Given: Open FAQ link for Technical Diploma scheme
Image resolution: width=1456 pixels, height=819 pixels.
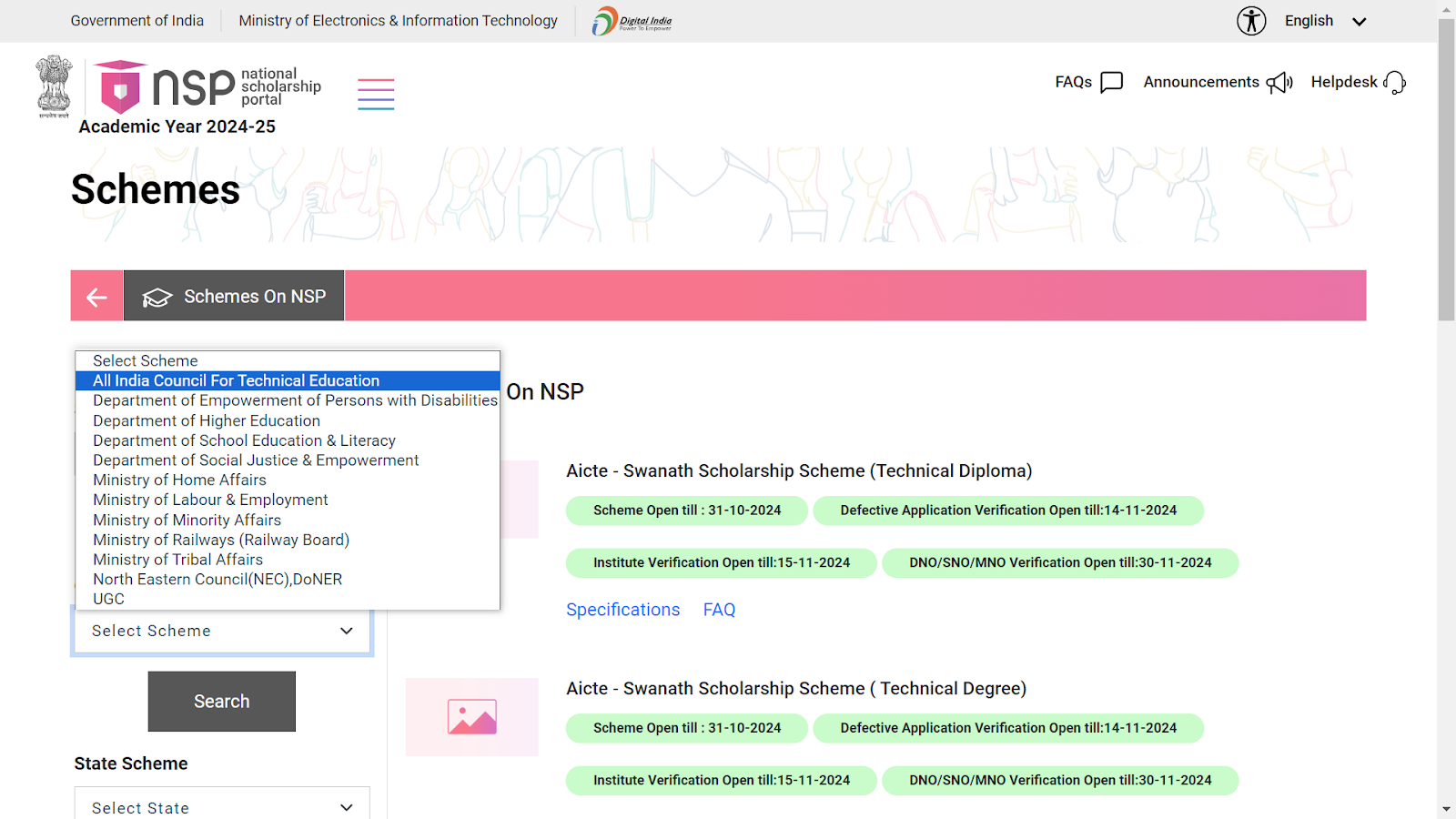Looking at the screenshot, I should (719, 610).
